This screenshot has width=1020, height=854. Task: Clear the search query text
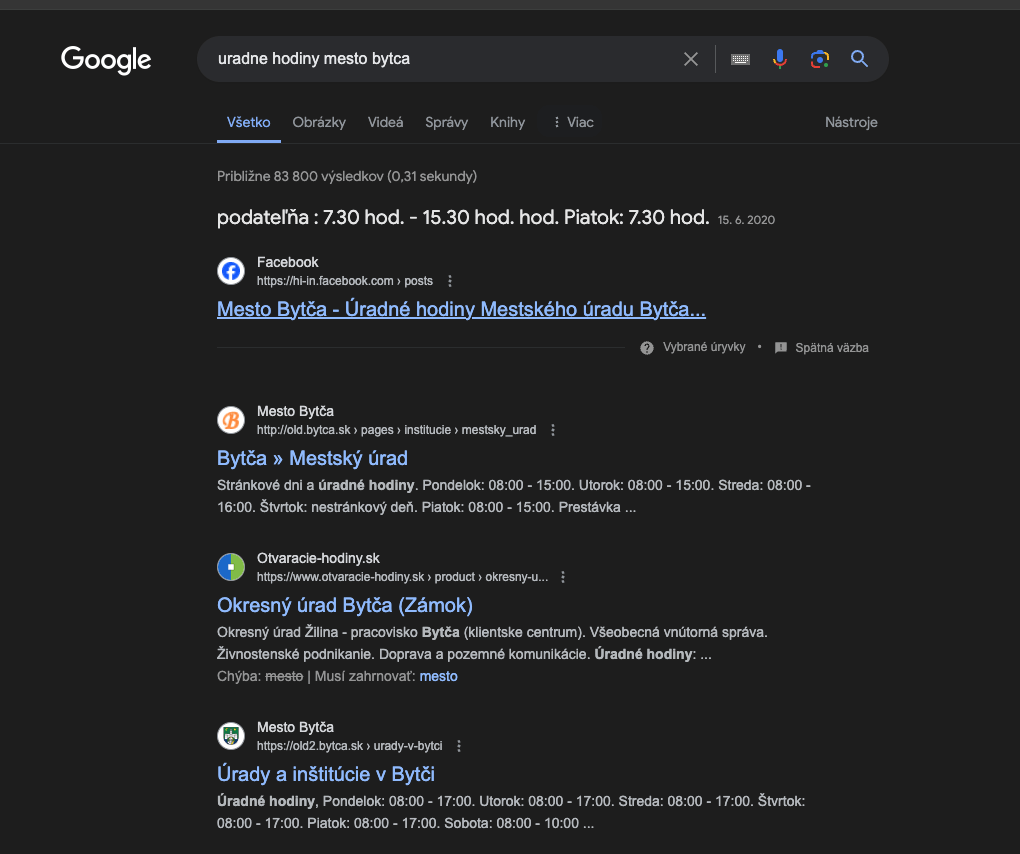[690, 59]
